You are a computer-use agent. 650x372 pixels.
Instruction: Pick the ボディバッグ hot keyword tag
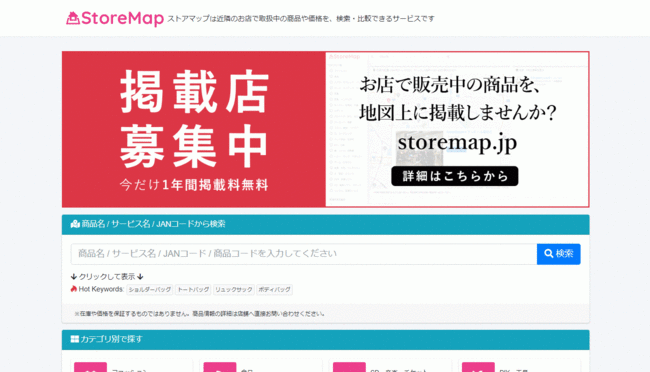pyautogui.click(x=274, y=289)
